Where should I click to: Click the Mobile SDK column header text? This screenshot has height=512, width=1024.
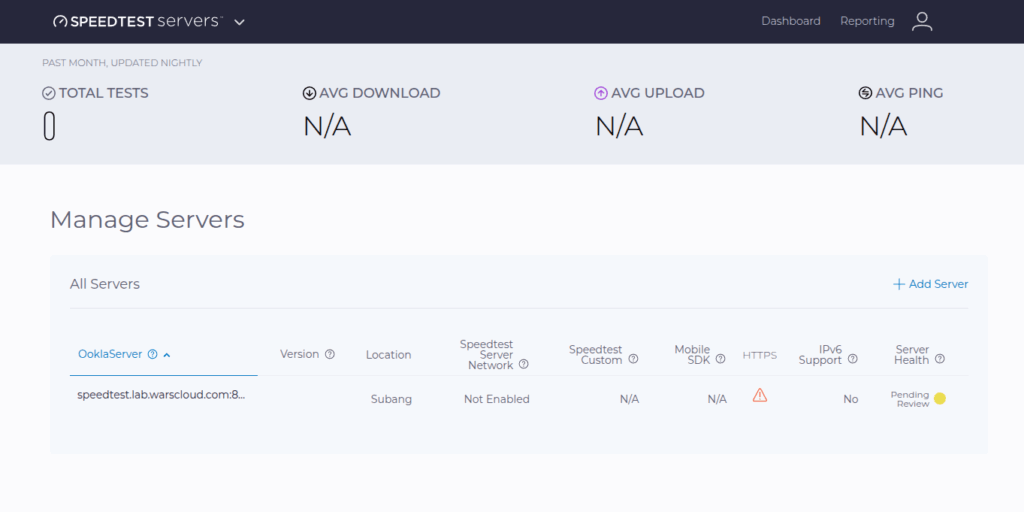(692, 355)
